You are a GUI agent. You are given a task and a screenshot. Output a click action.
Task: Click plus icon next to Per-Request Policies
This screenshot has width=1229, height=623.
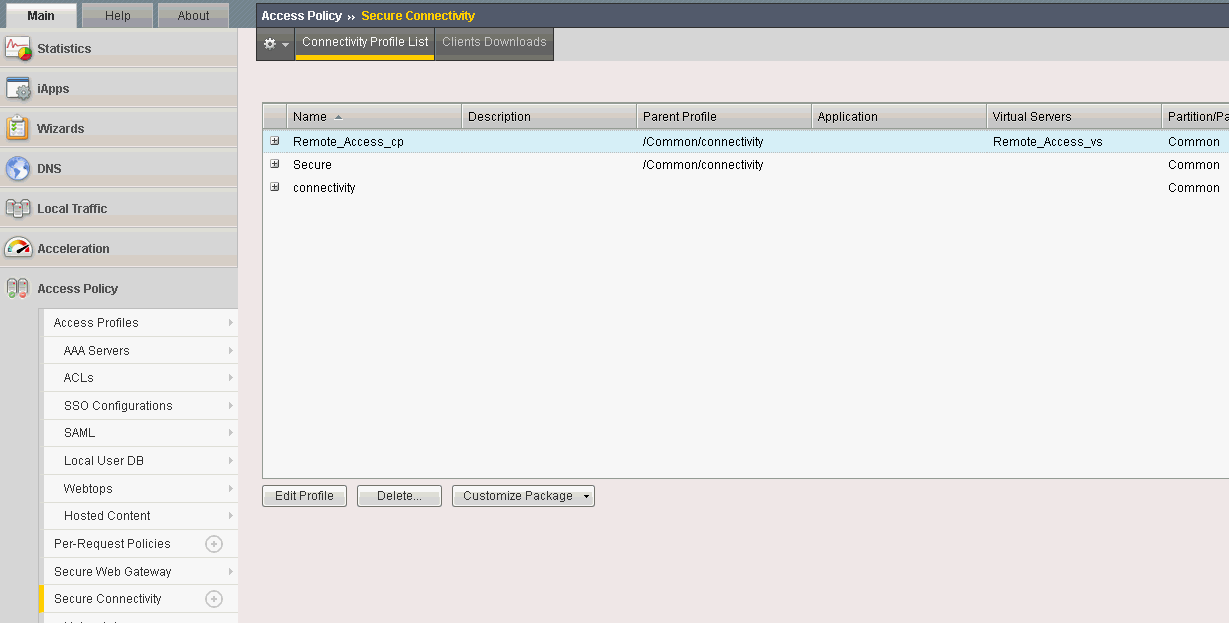coord(213,544)
